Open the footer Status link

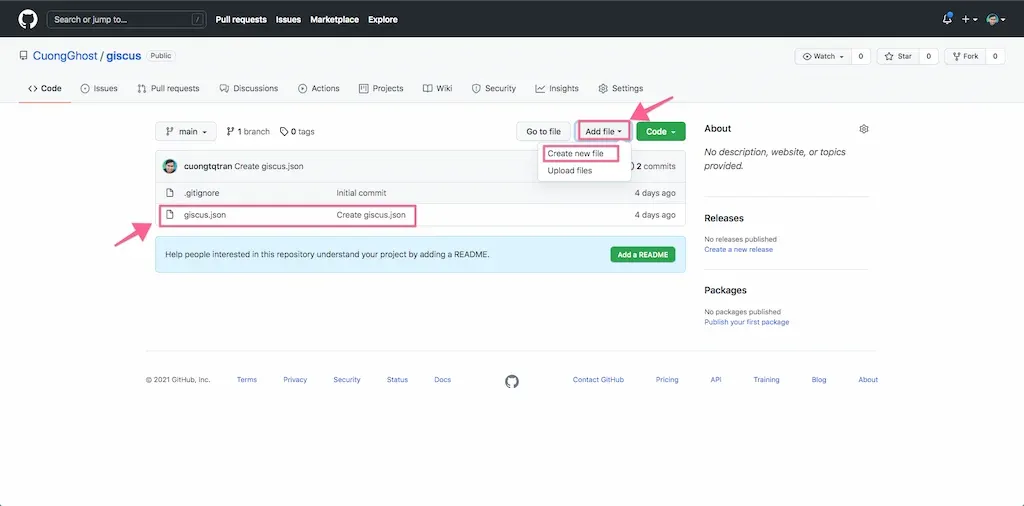397,380
